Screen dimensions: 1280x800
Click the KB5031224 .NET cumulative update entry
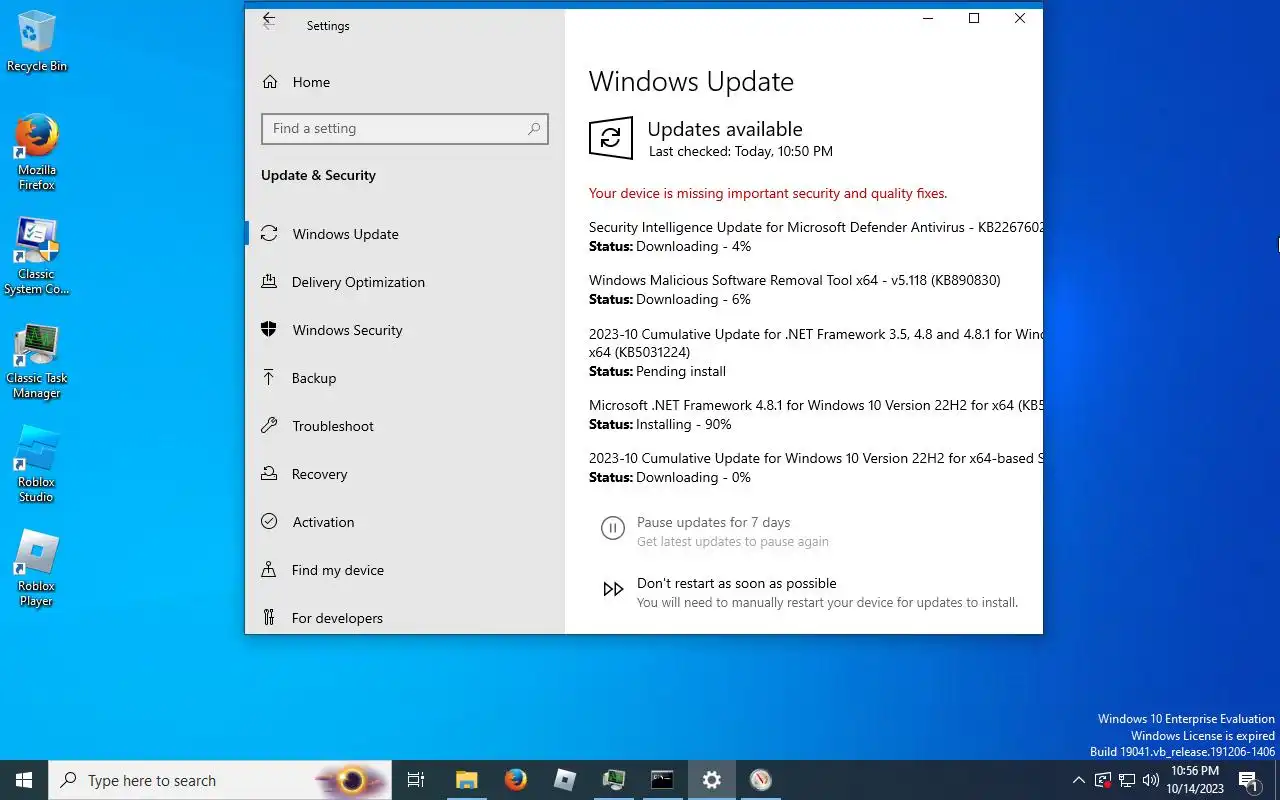point(815,352)
